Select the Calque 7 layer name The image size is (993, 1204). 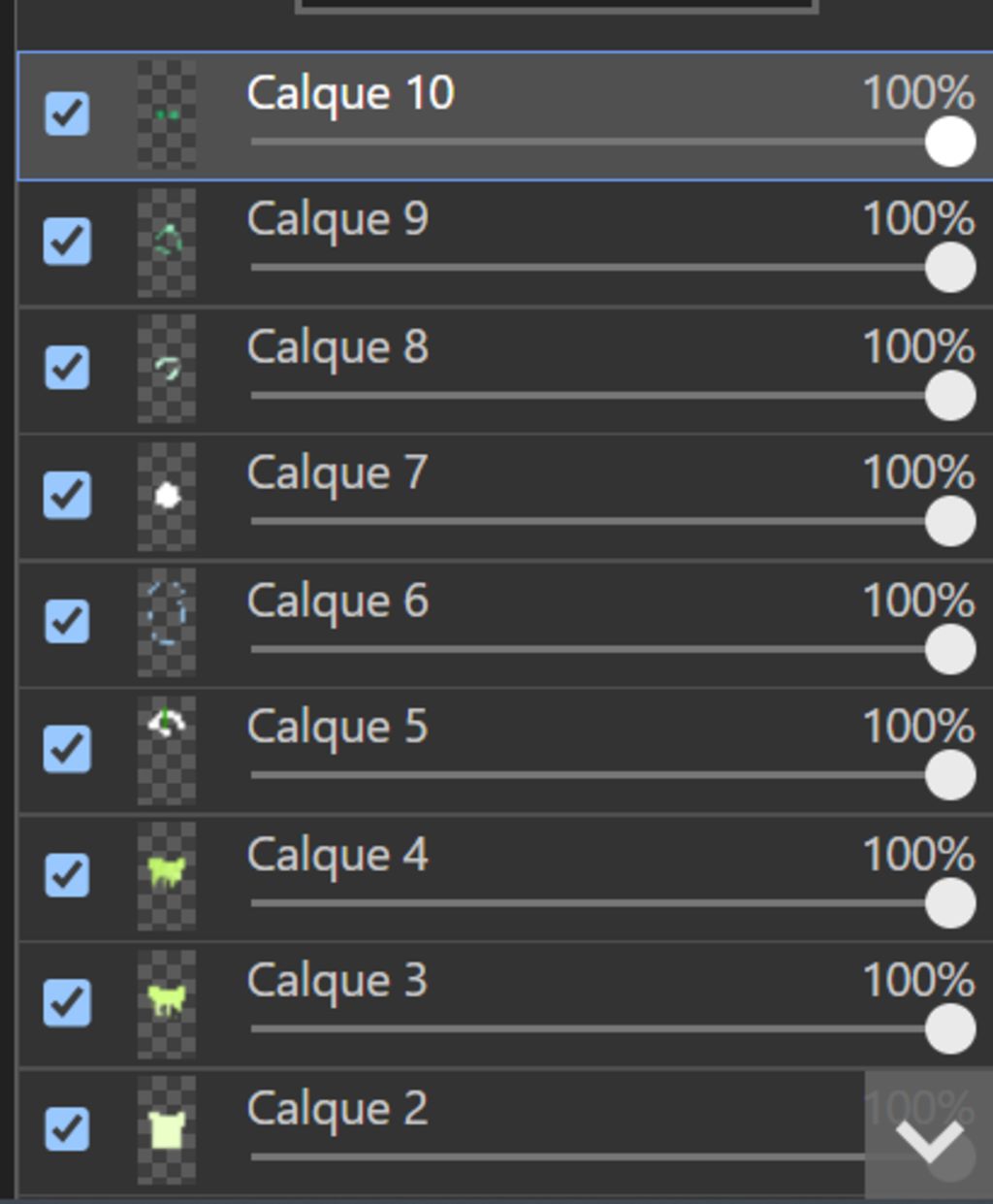337,473
